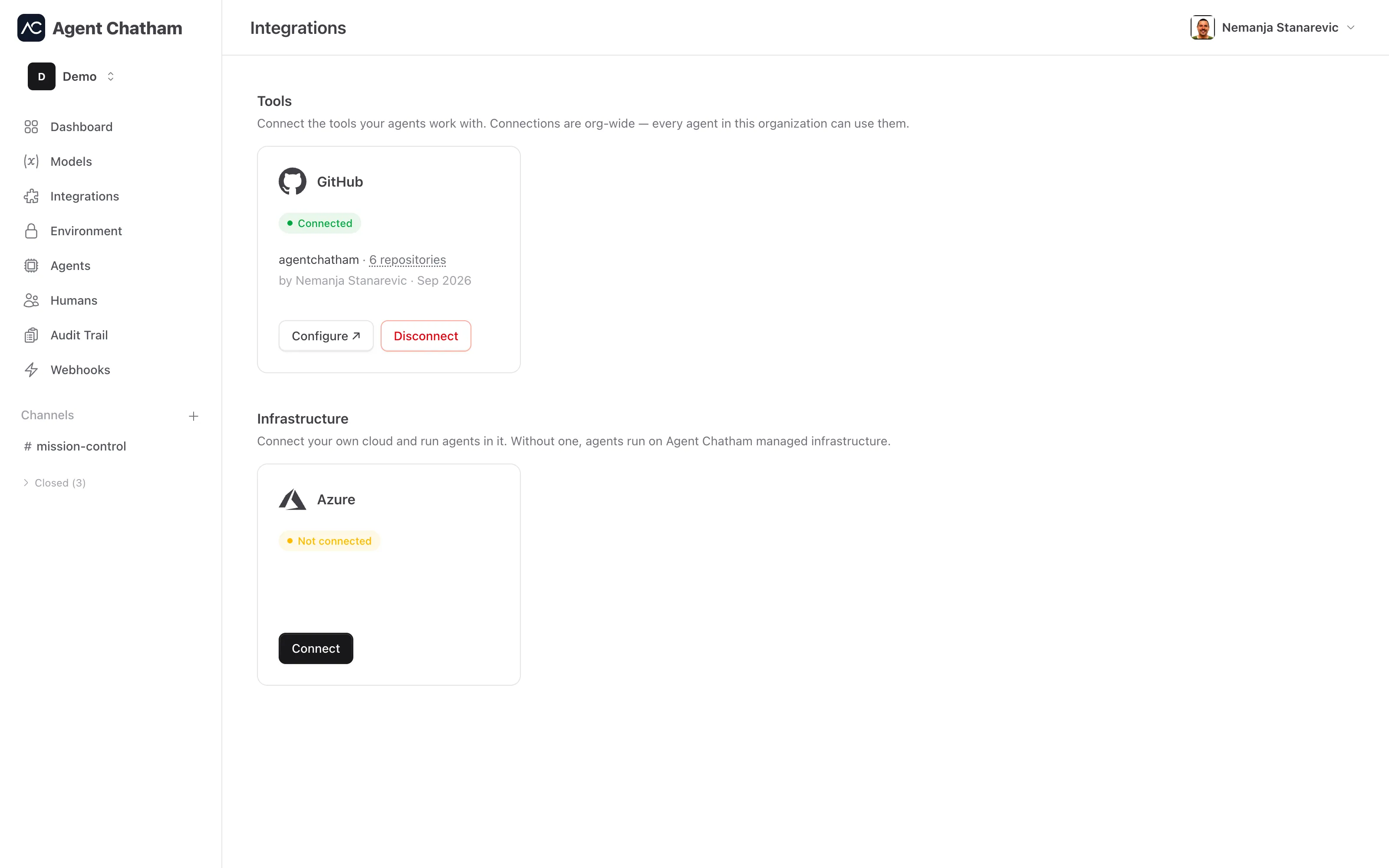Click the Demo organization D avatar

coord(41,76)
